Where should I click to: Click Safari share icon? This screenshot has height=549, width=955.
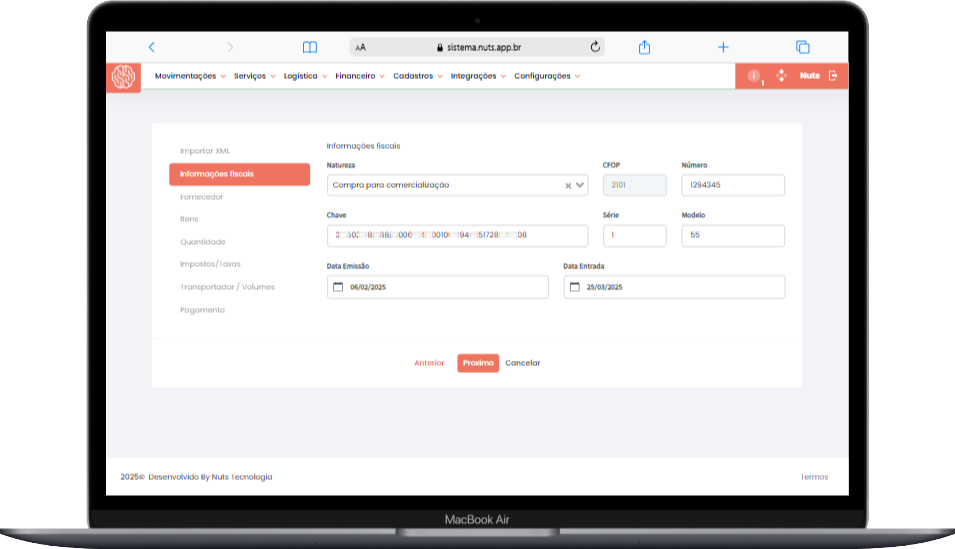[645, 47]
